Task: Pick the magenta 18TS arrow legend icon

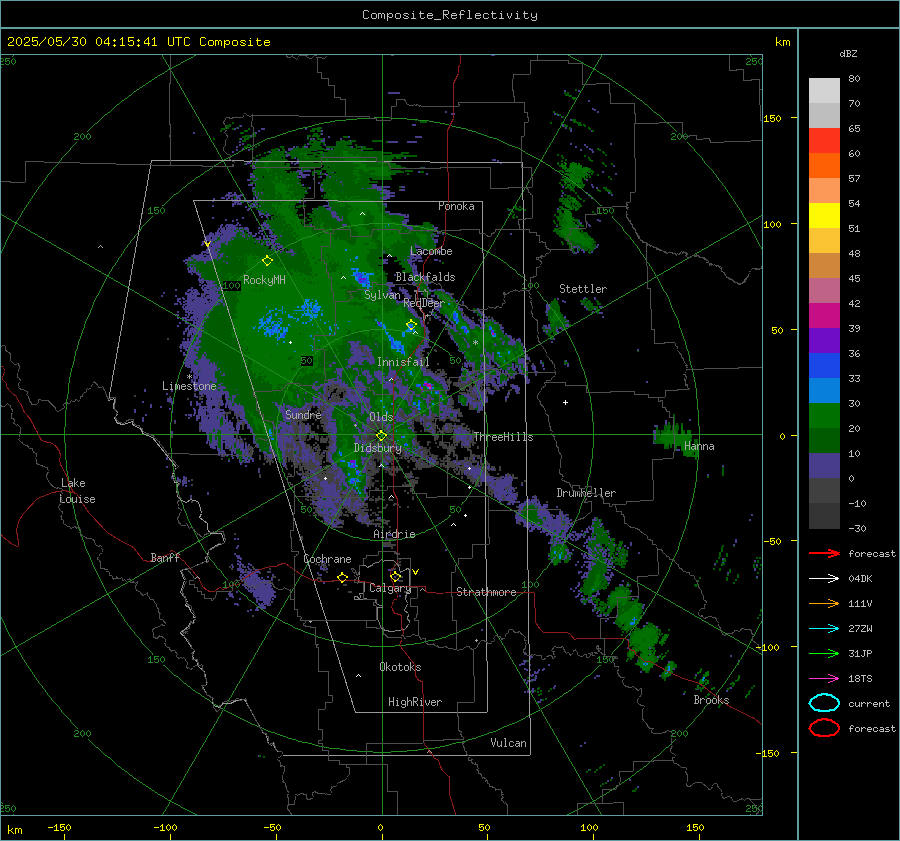Action: click(824, 679)
